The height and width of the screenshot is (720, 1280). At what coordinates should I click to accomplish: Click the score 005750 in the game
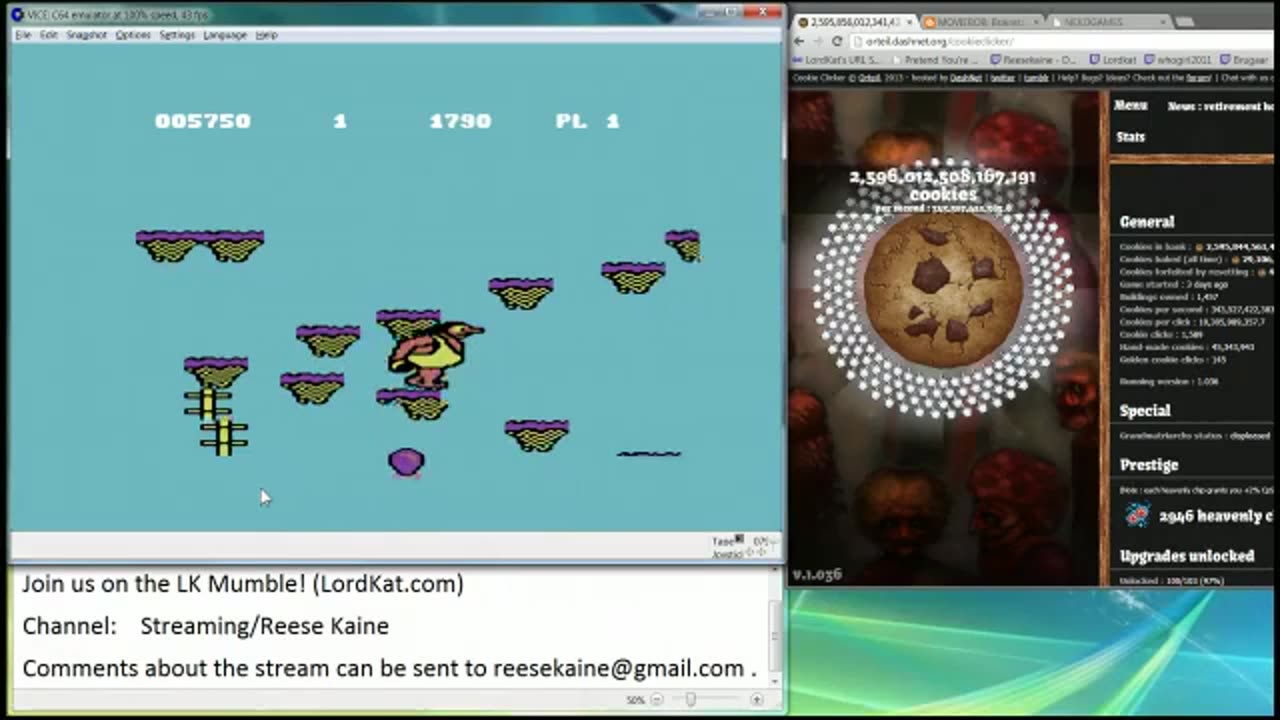click(x=203, y=121)
